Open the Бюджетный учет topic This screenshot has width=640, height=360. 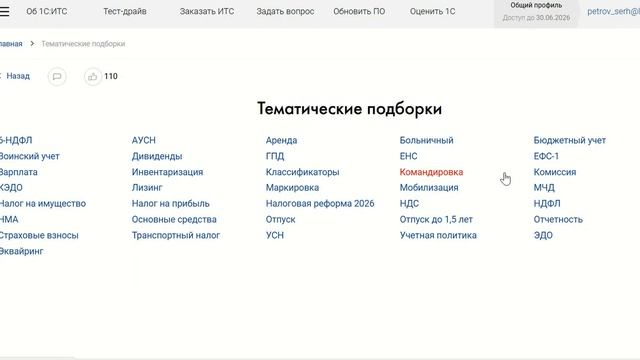570,140
